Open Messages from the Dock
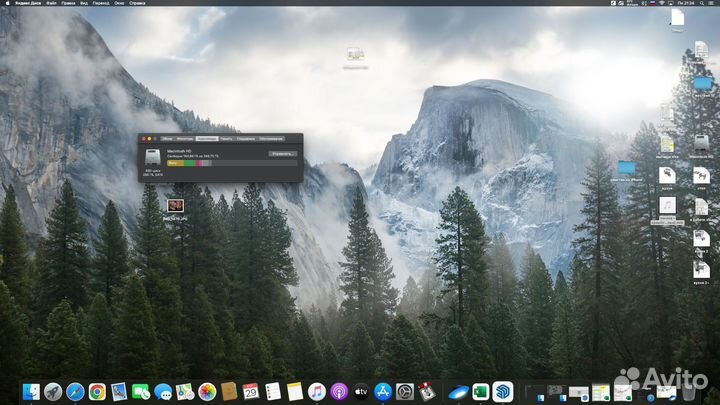Screen dimensions: 720x405 coord(163,392)
